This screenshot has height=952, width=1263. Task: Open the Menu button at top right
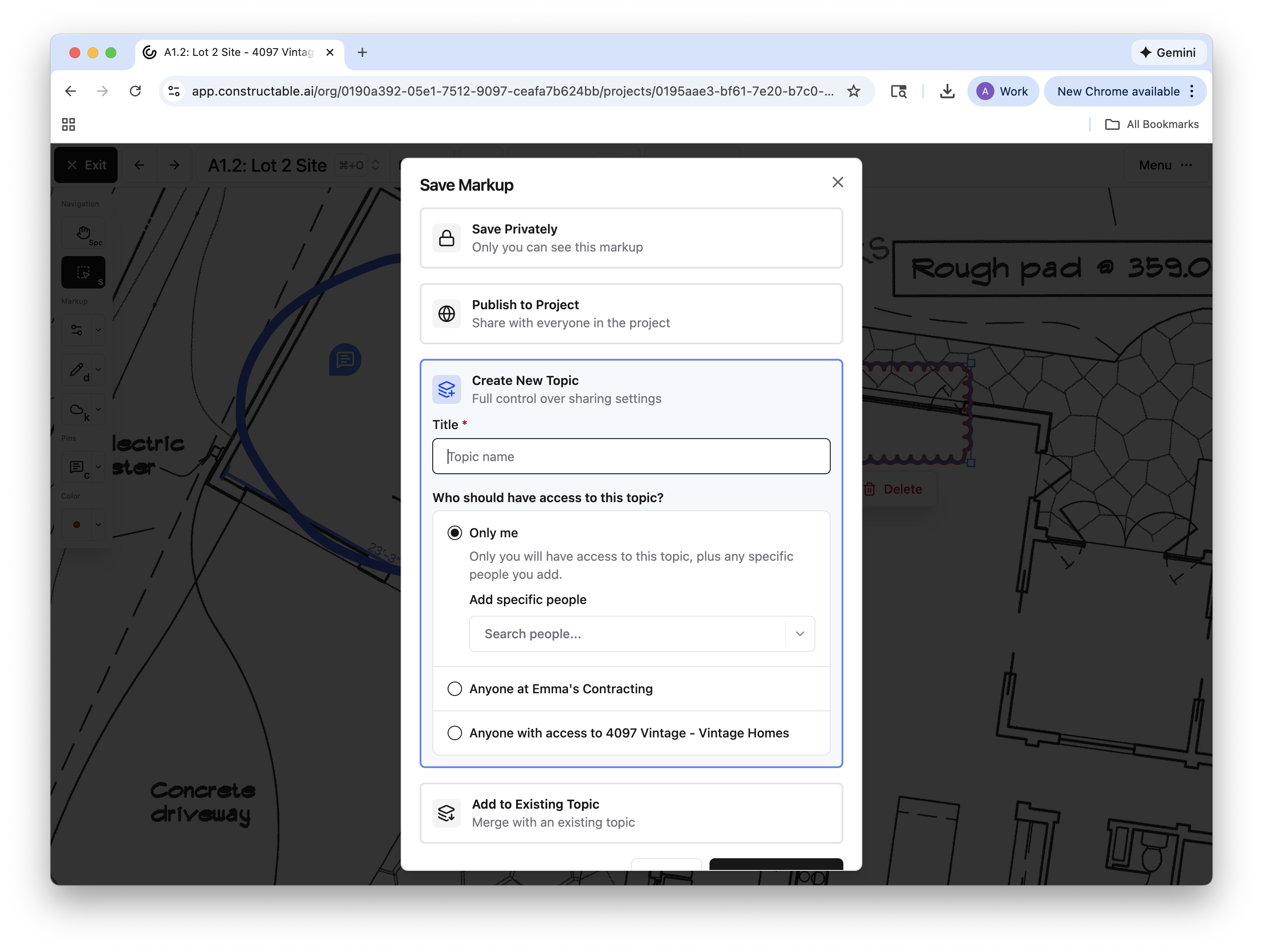tap(1165, 165)
